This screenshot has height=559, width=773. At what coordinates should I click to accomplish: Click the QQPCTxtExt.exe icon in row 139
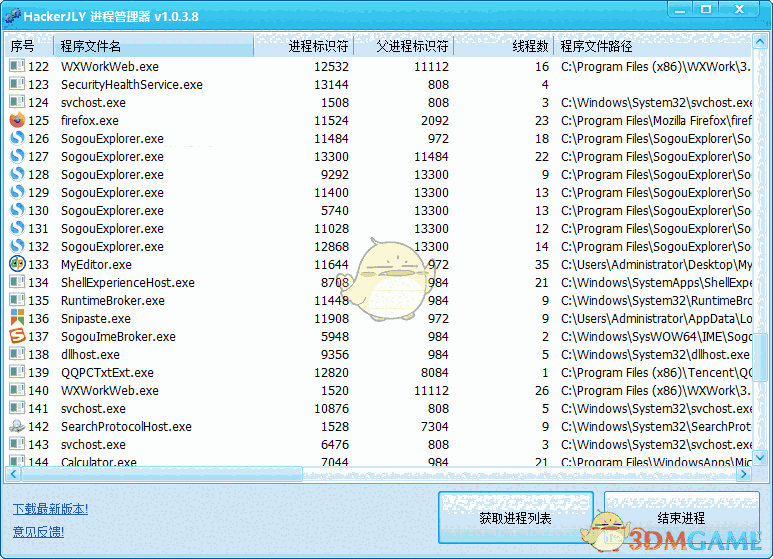click(x=17, y=372)
